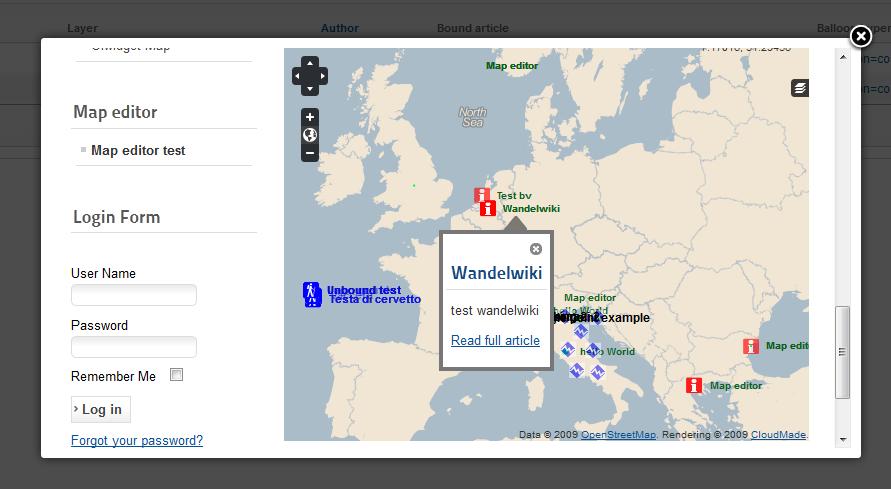Close the Wandelwiki popup balloon
The height and width of the screenshot is (489, 891).
coord(535,249)
